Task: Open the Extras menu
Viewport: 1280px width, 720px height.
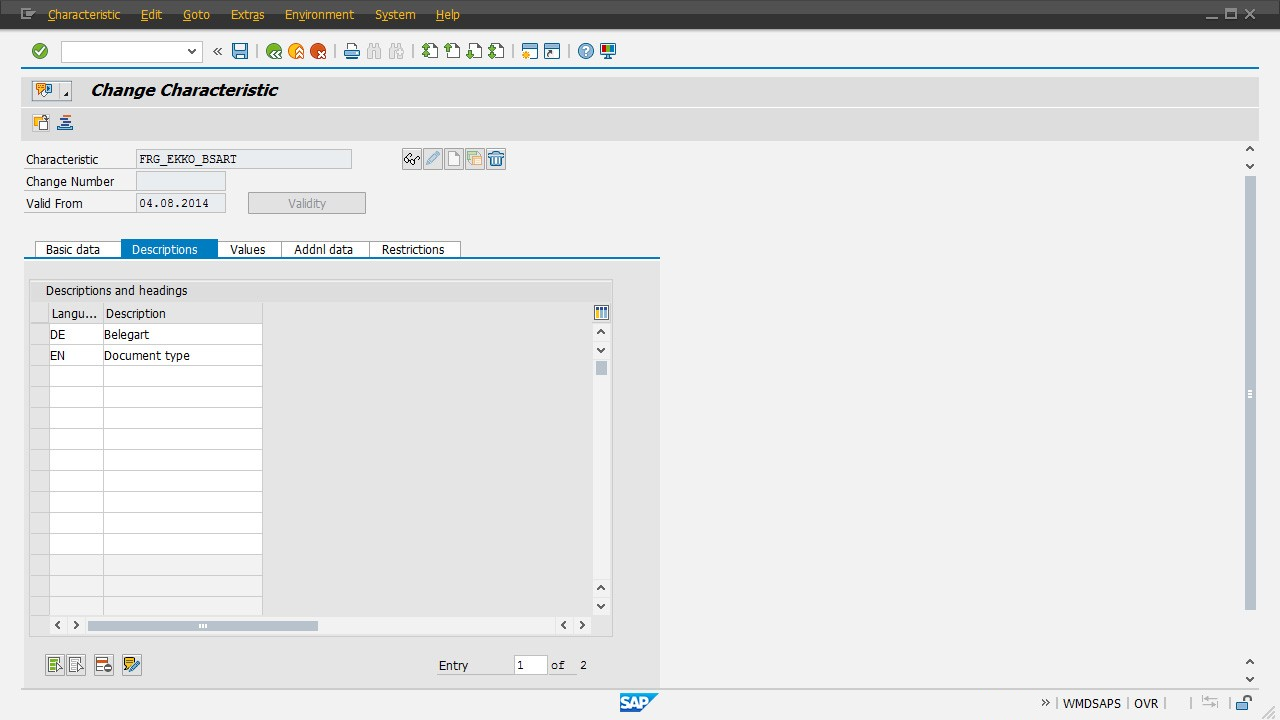Action: [247, 15]
